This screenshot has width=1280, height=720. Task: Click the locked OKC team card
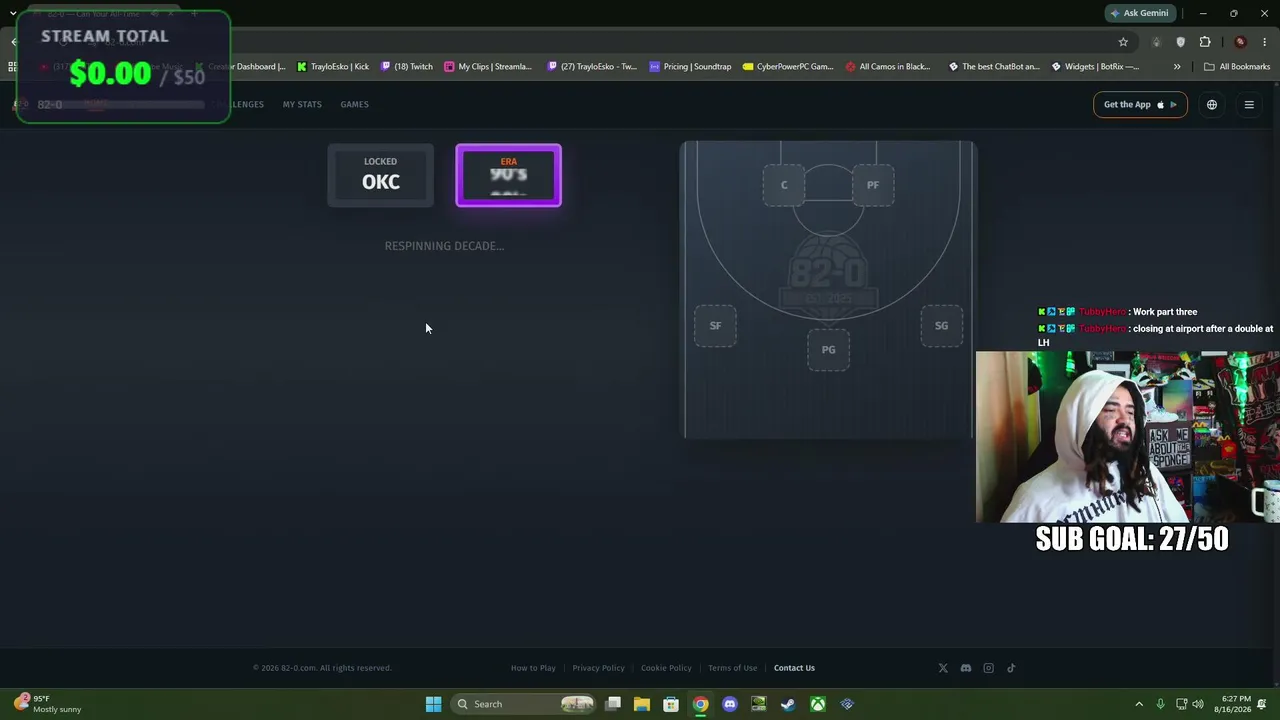[381, 176]
